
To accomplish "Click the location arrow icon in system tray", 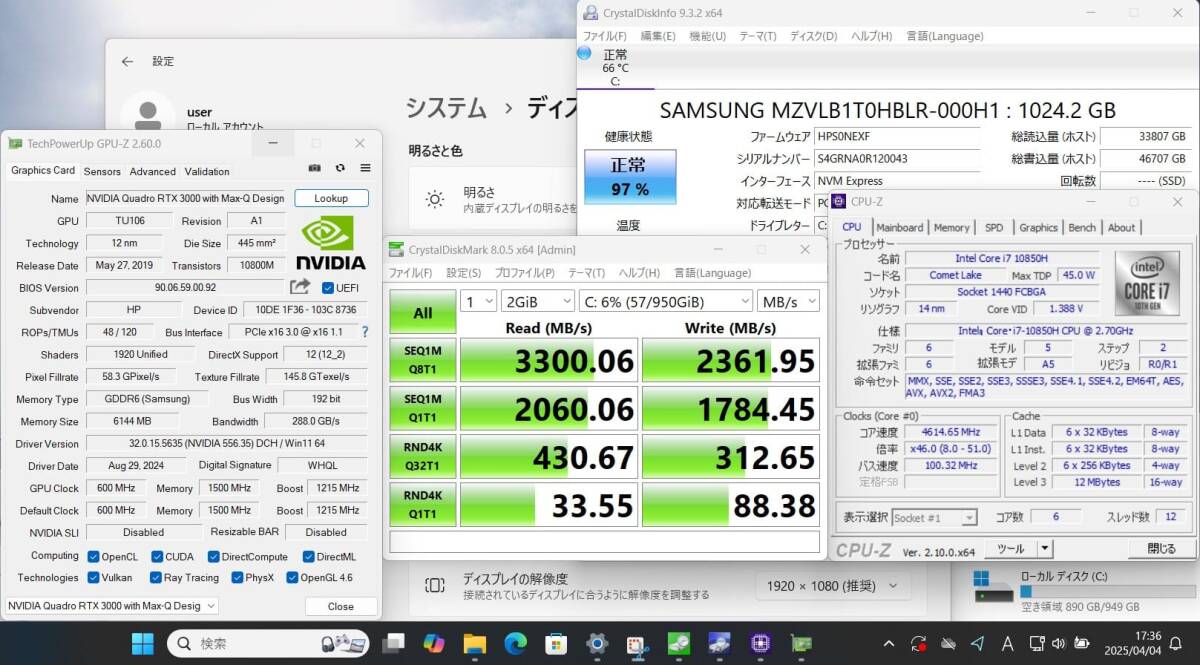I will pyautogui.click(x=977, y=642).
